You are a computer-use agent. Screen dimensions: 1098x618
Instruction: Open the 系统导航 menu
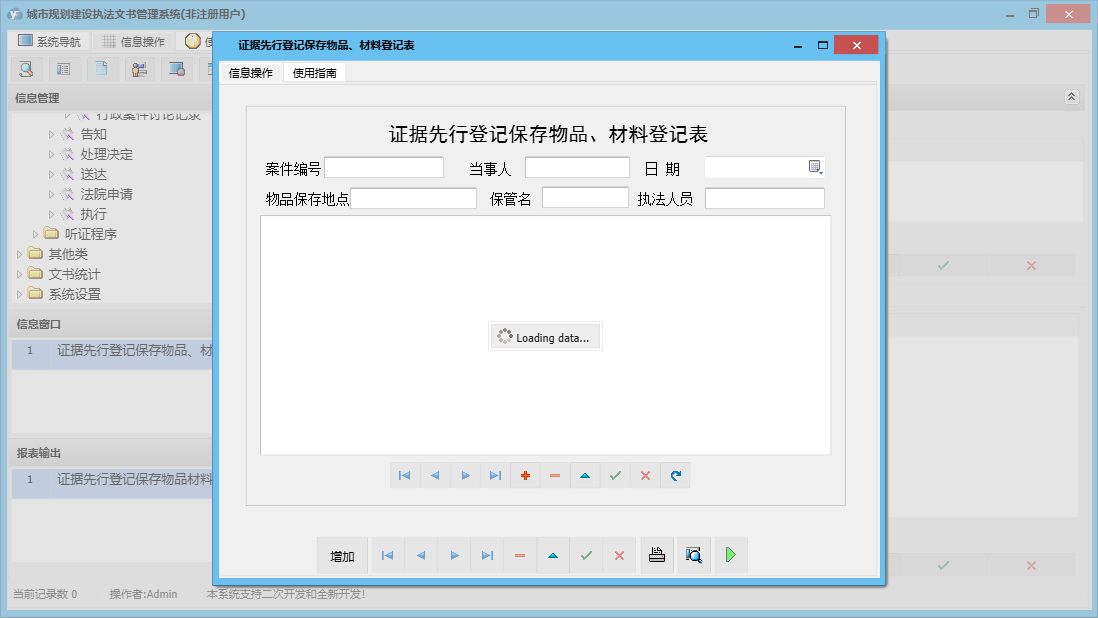point(47,40)
